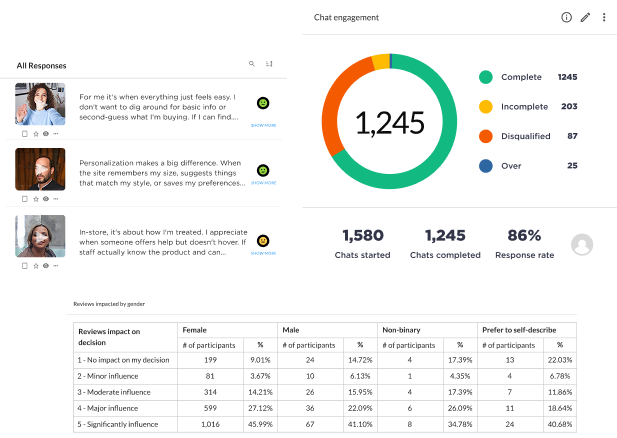Select the Incomplete legend label
This screenshot has height=438, width=617.
[x=525, y=107]
